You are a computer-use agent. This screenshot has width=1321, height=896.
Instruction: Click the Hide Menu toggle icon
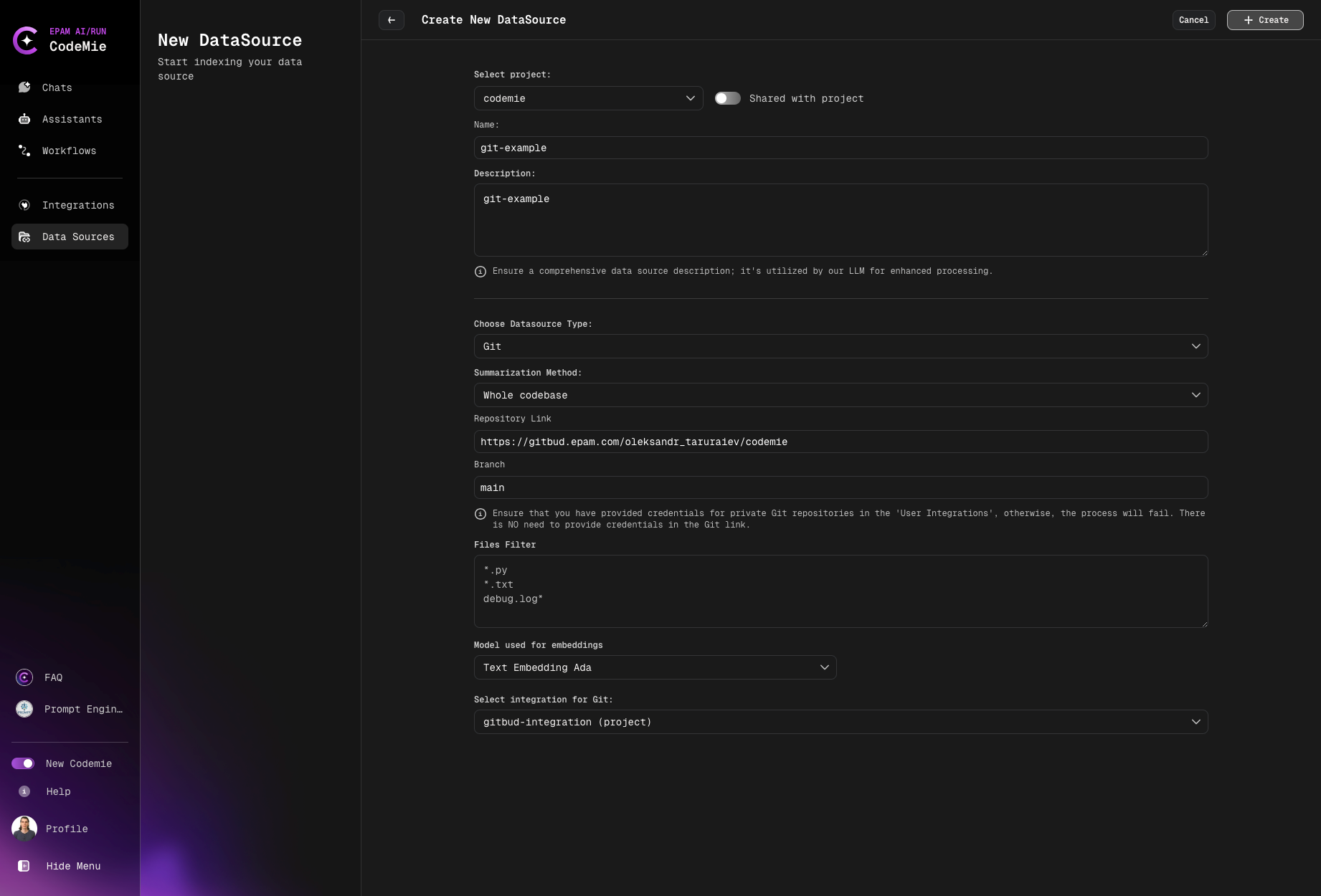[24, 866]
